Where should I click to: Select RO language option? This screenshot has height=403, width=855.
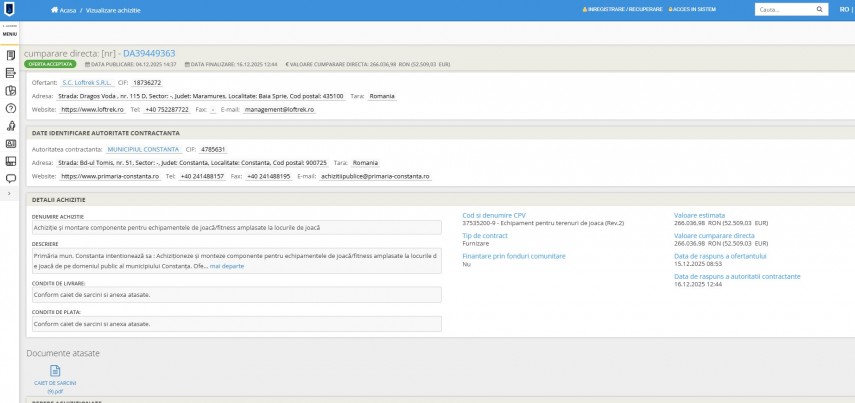pos(818,9)
